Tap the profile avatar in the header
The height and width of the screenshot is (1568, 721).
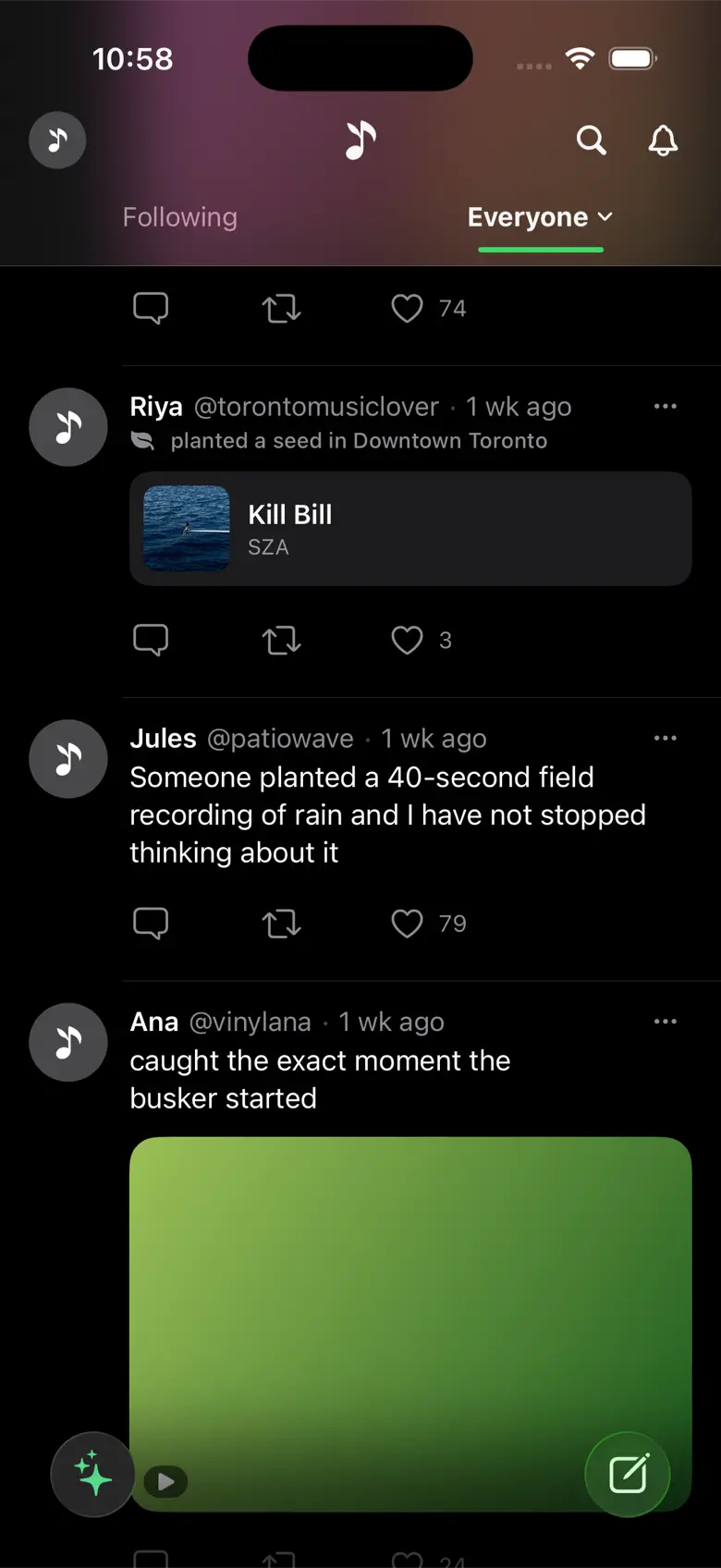(x=57, y=141)
